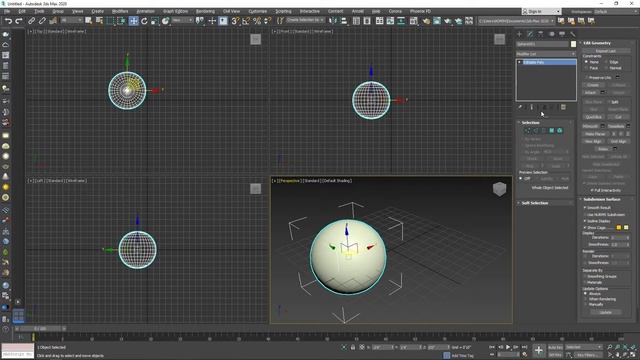Open the Animation menu

[x=145, y=11]
